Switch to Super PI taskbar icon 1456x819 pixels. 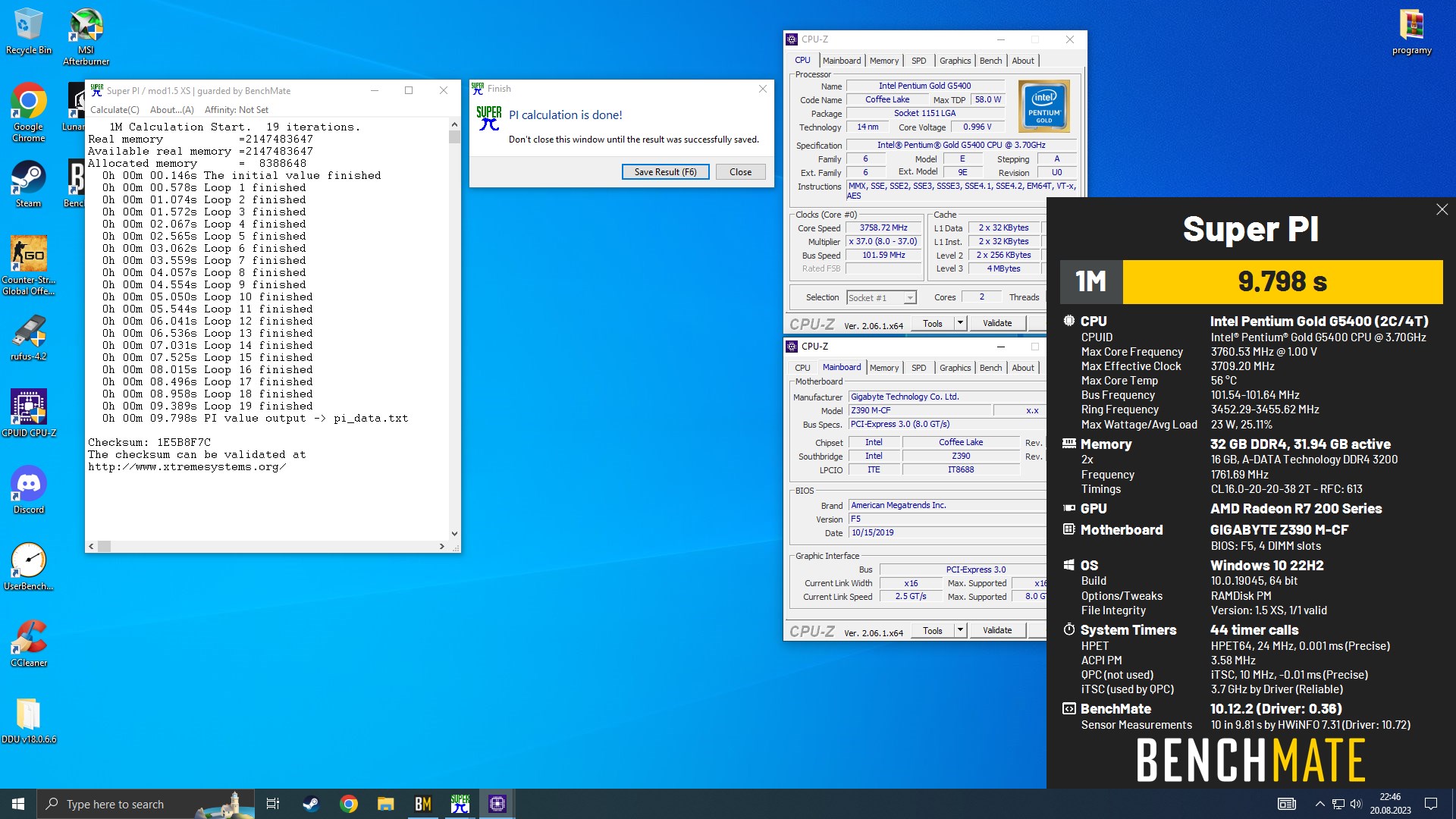tap(460, 804)
